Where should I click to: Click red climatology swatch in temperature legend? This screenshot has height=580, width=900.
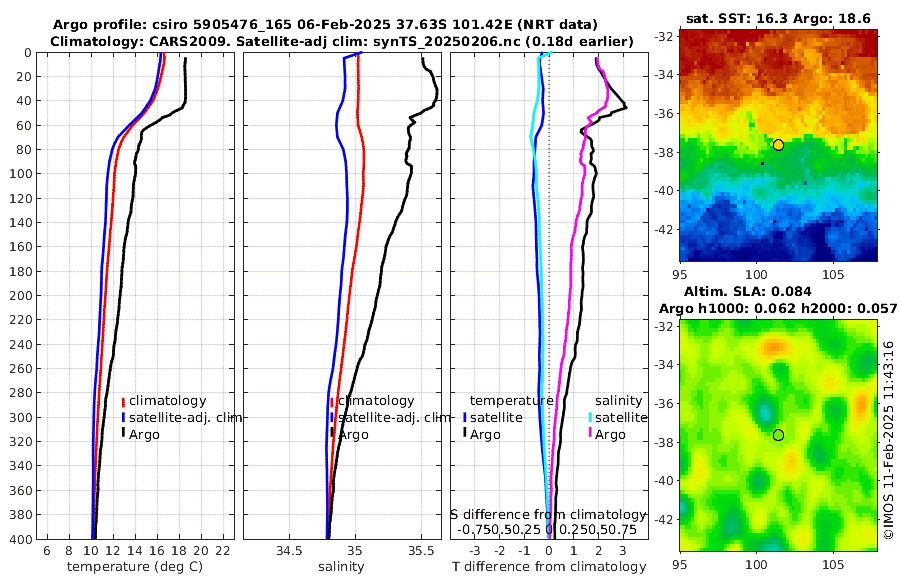[x=123, y=401]
